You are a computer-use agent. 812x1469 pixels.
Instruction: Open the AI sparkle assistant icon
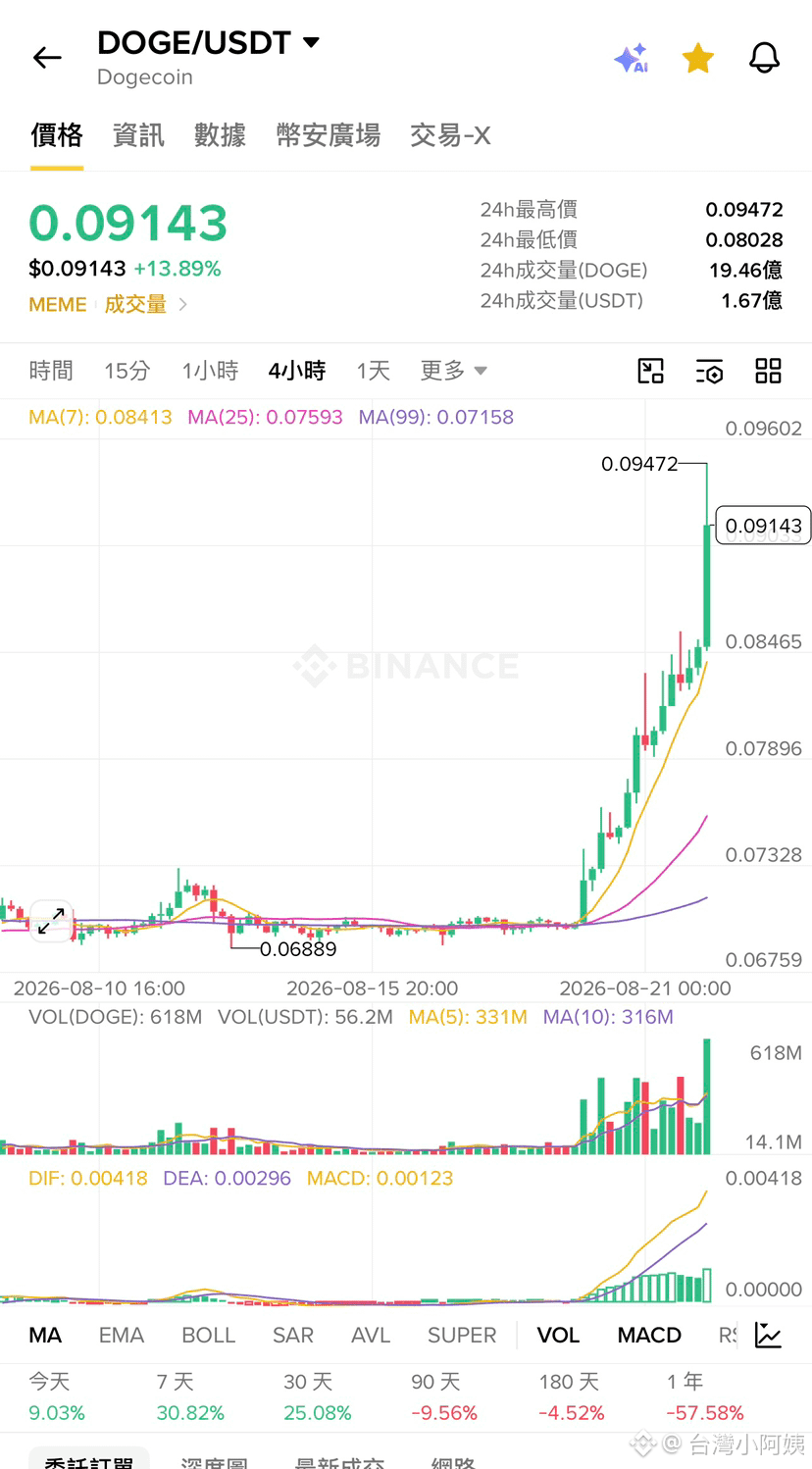click(632, 58)
